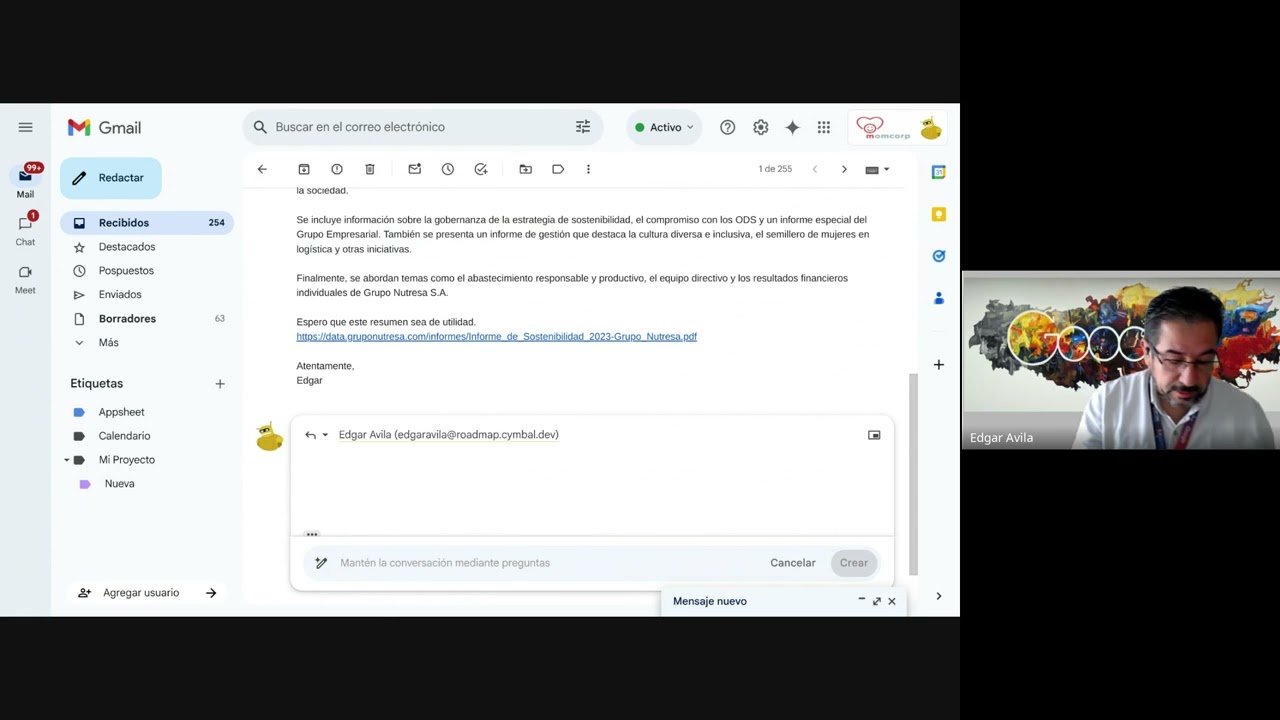Collapse the Mi Proyecto label tree
Image resolution: width=1280 pixels, height=720 pixels.
[x=67, y=460]
